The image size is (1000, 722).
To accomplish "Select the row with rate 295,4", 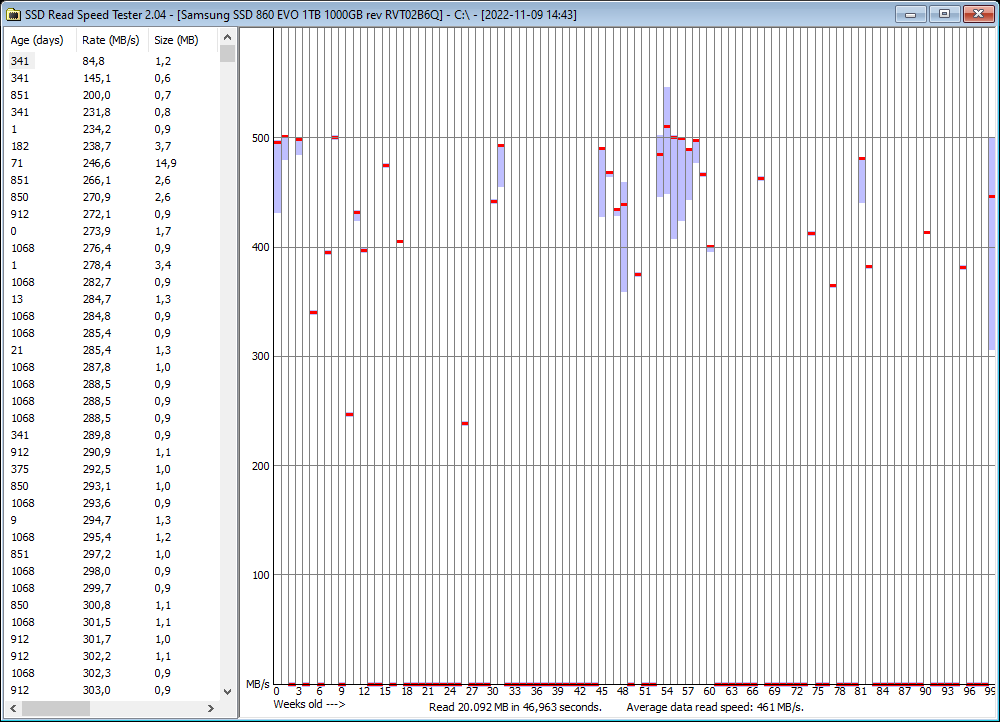I will click(112, 537).
